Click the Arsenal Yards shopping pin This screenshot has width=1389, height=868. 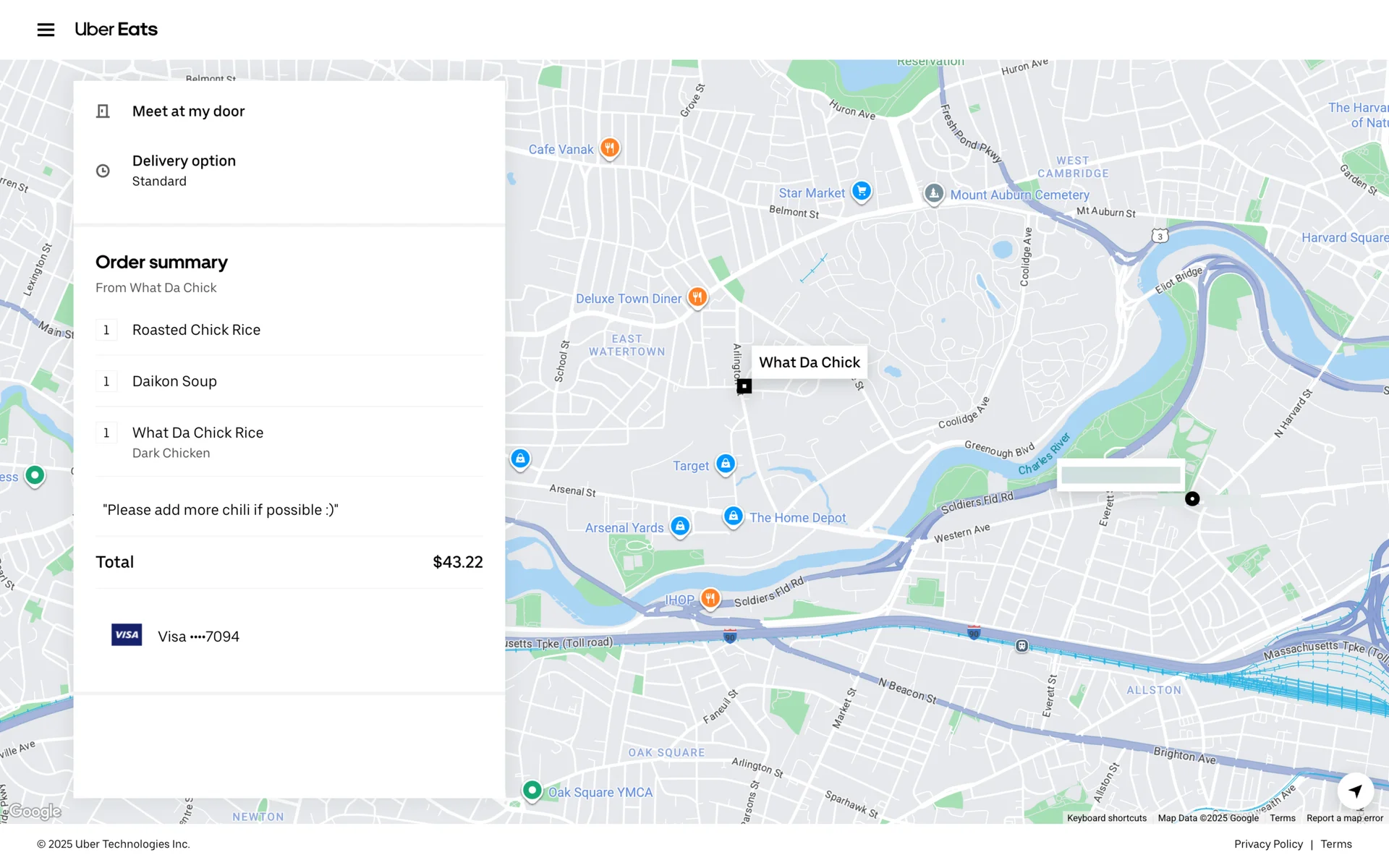click(x=679, y=527)
